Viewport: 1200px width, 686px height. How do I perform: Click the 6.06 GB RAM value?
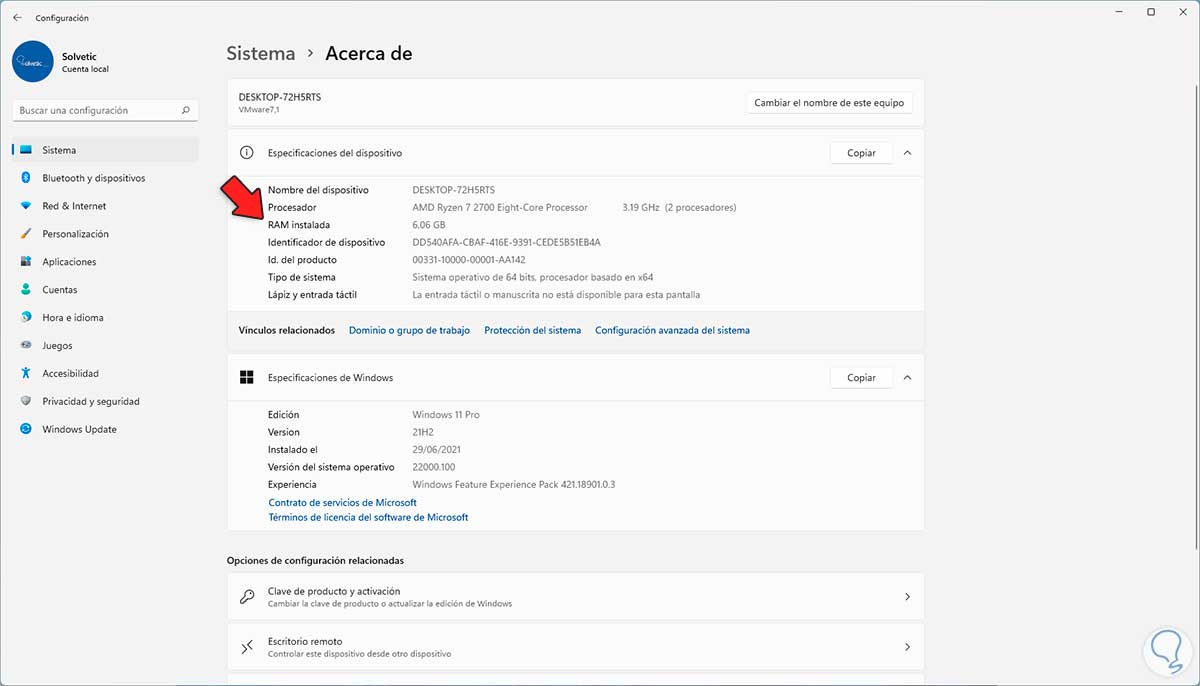coord(429,225)
